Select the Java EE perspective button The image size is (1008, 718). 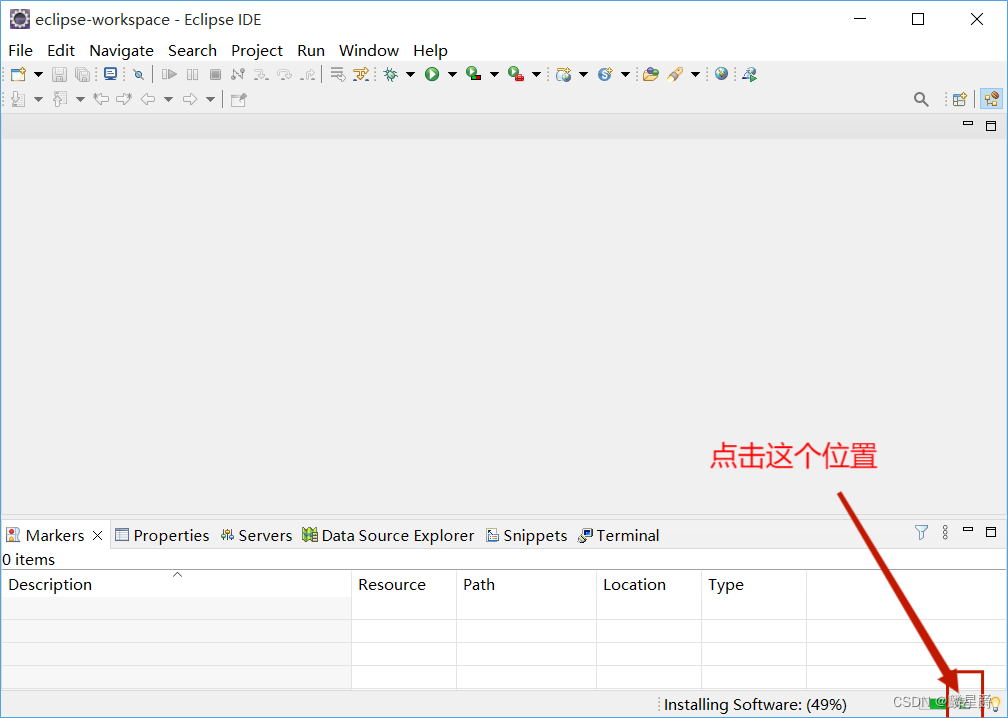point(991,99)
